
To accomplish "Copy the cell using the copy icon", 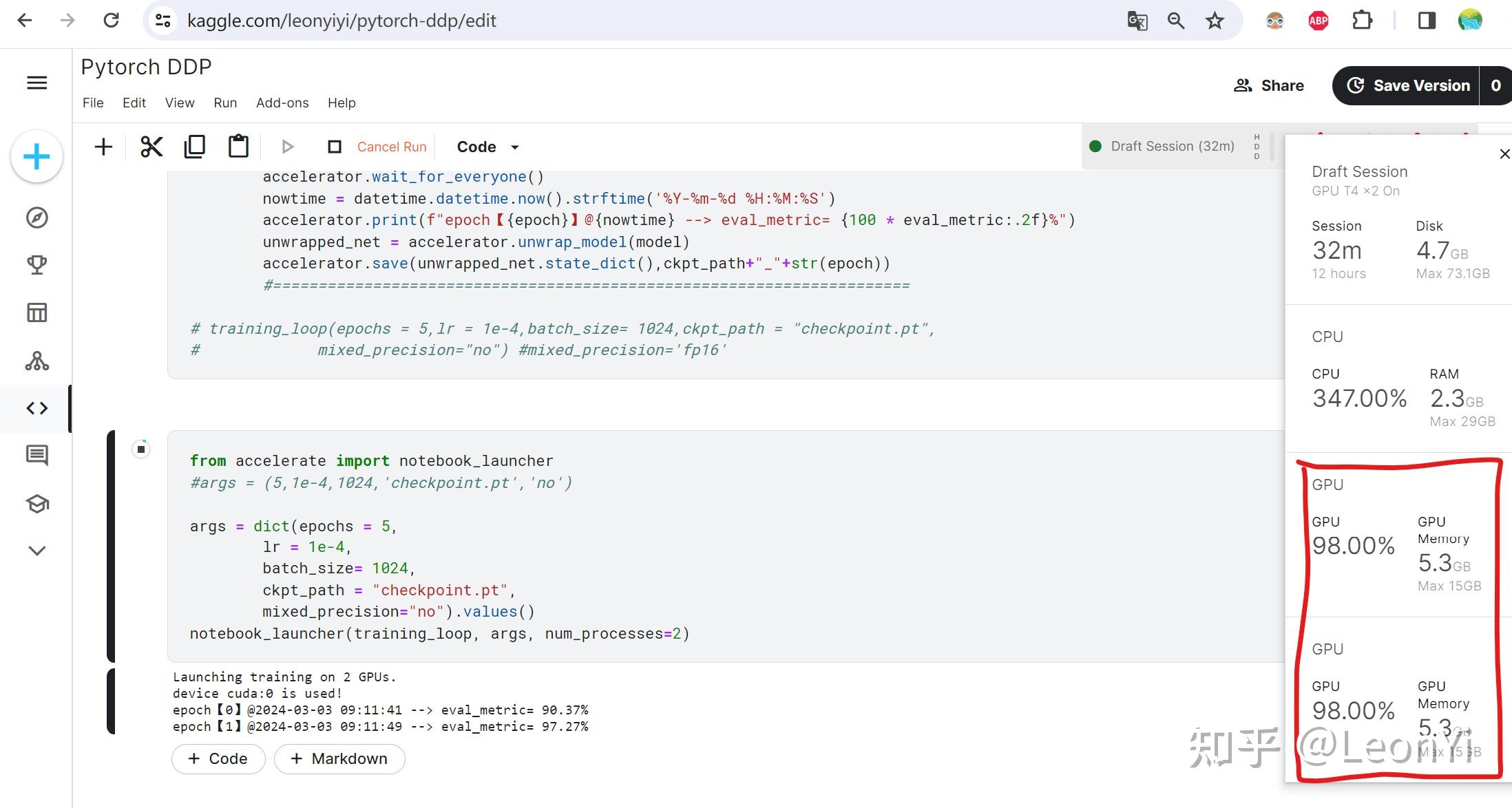I will coord(195,147).
